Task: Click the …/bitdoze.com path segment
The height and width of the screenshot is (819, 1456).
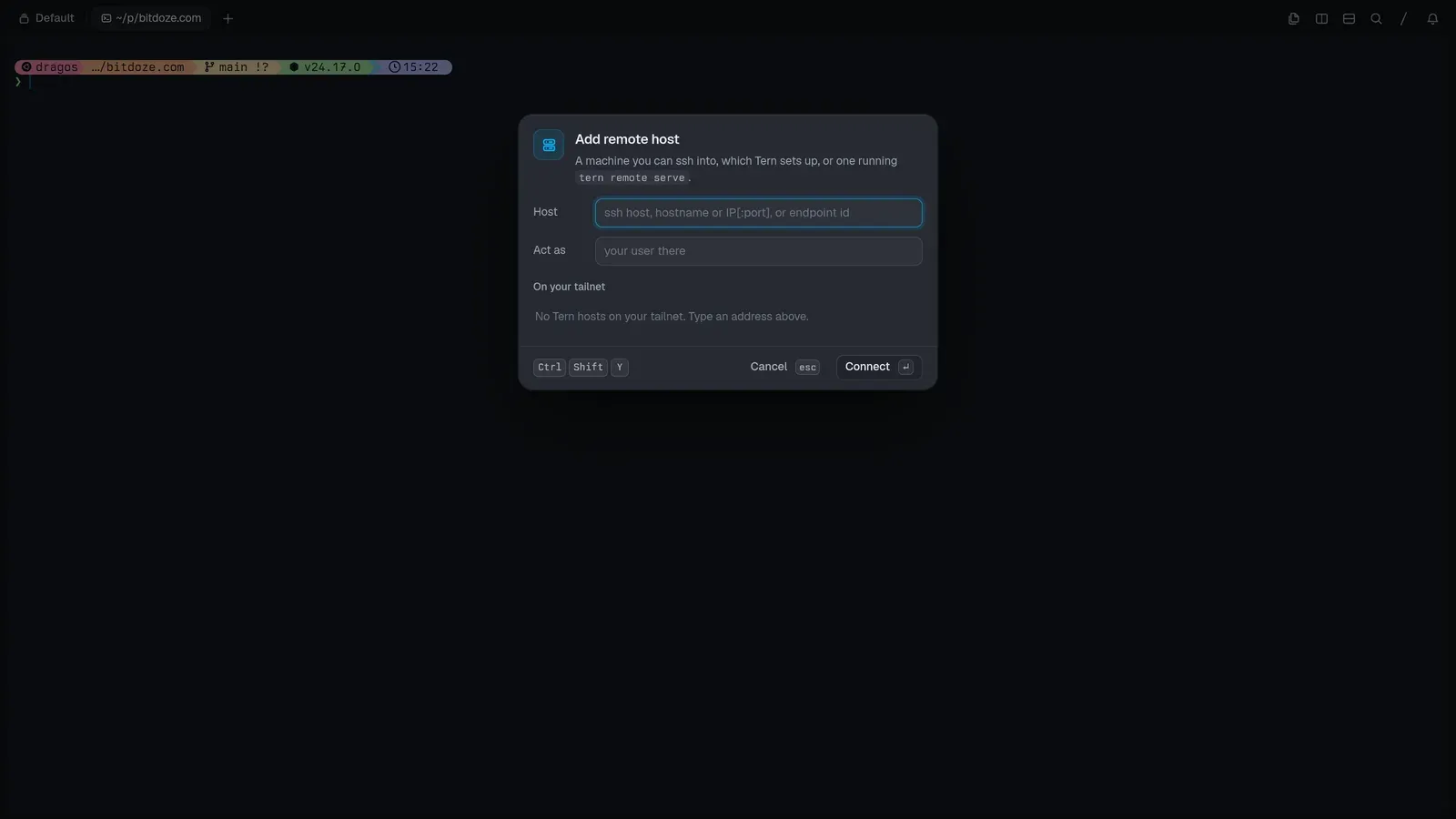Action: (137, 67)
